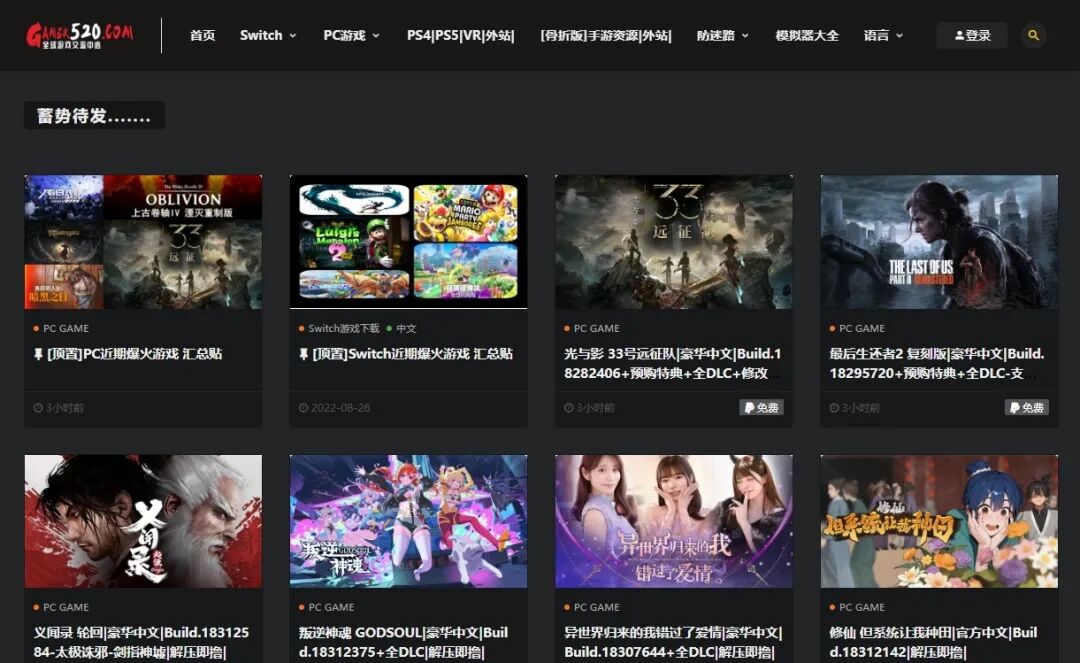Click 3小时前 timestamp on 最后生还者2 card

coord(854,408)
